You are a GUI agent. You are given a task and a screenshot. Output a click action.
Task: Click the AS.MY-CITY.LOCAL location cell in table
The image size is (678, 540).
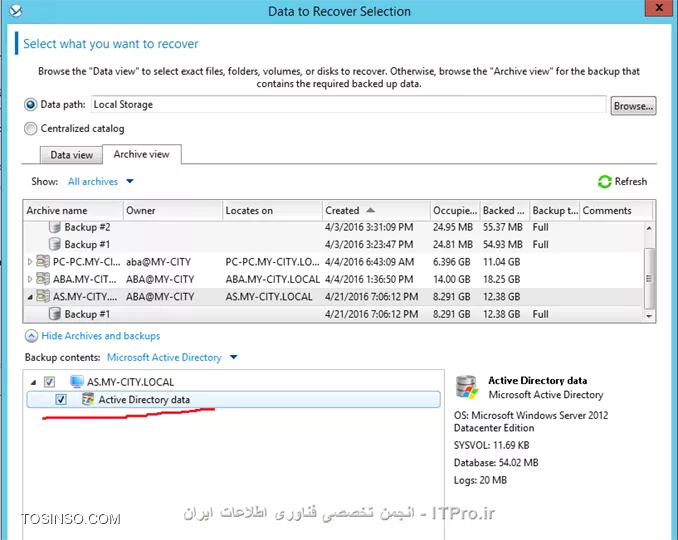(x=269, y=297)
